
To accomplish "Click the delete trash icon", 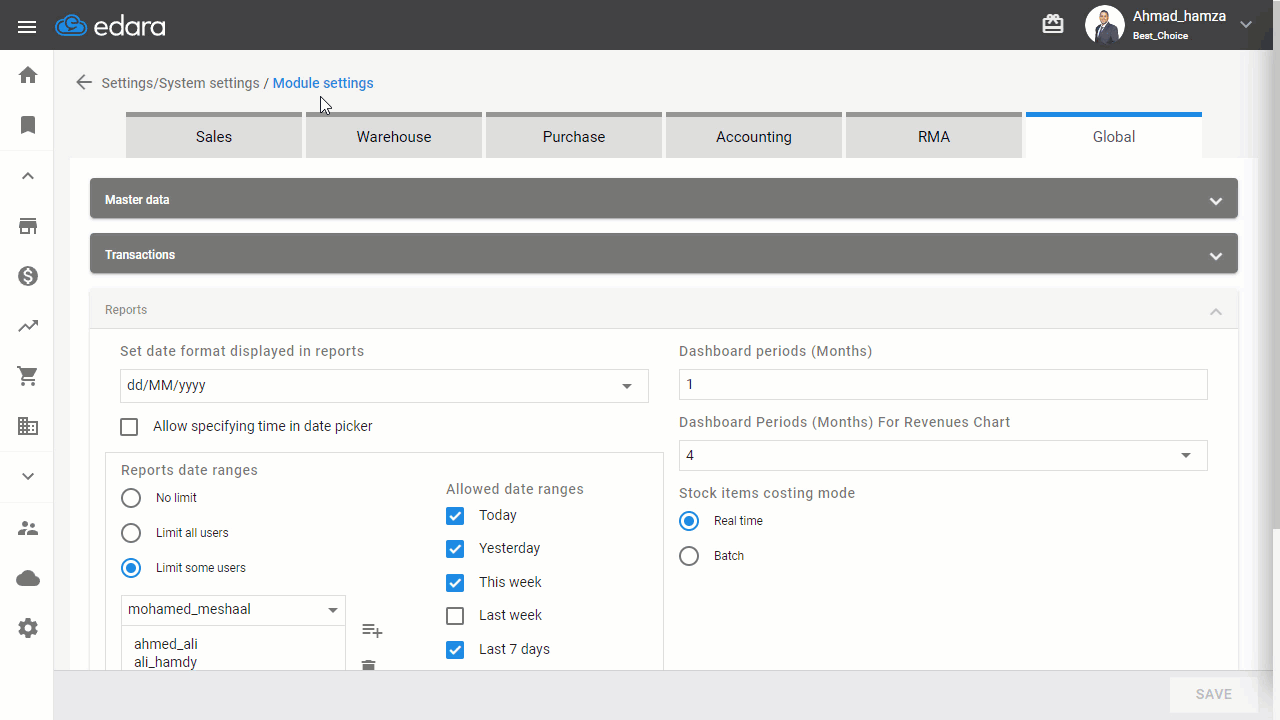I will (x=368, y=665).
